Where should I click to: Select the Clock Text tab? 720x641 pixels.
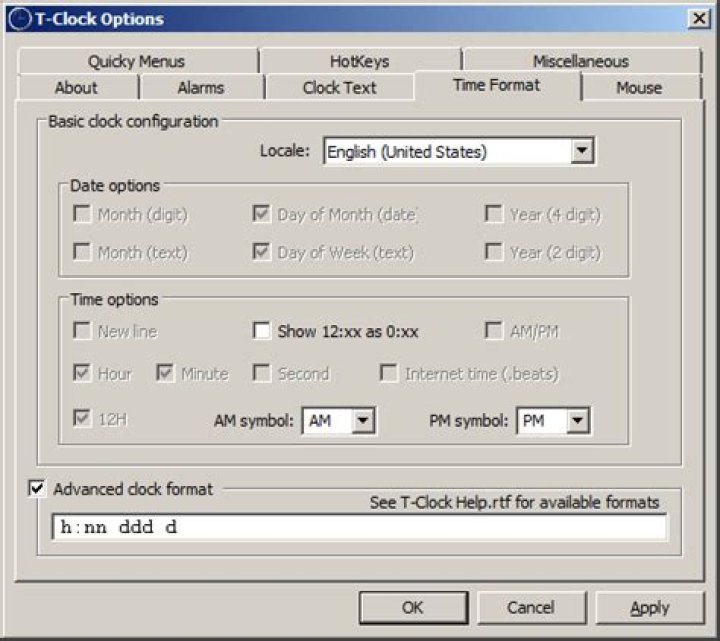(x=340, y=87)
